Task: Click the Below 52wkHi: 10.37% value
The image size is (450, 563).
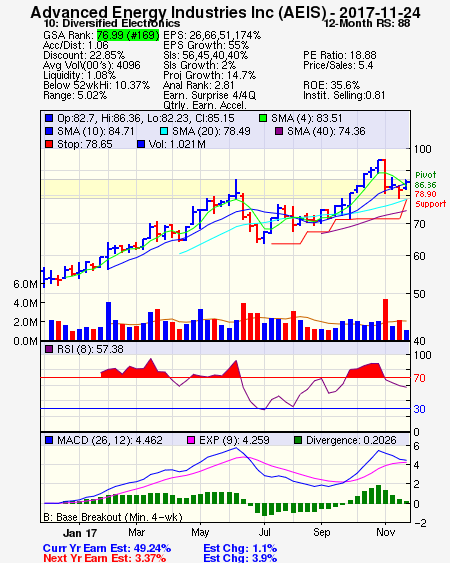Action: (97, 85)
